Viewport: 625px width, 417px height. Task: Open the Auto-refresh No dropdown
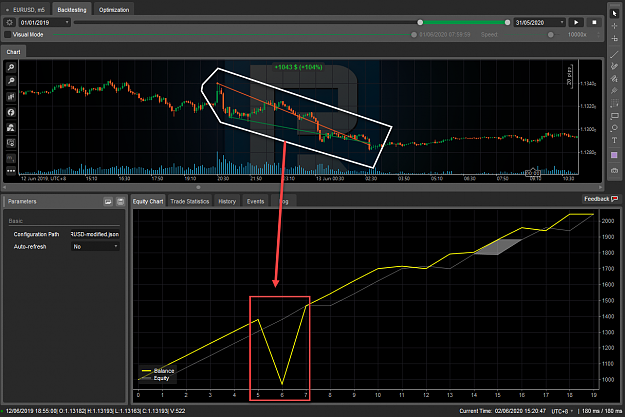(95, 247)
